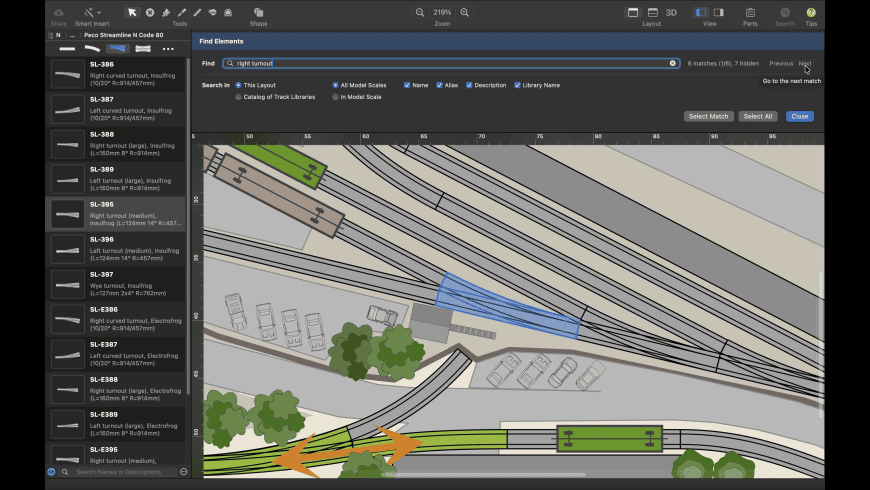This screenshot has width=870, height=490.
Task: Select SL-386 right curved turnout
Action: [x=115, y=74]
